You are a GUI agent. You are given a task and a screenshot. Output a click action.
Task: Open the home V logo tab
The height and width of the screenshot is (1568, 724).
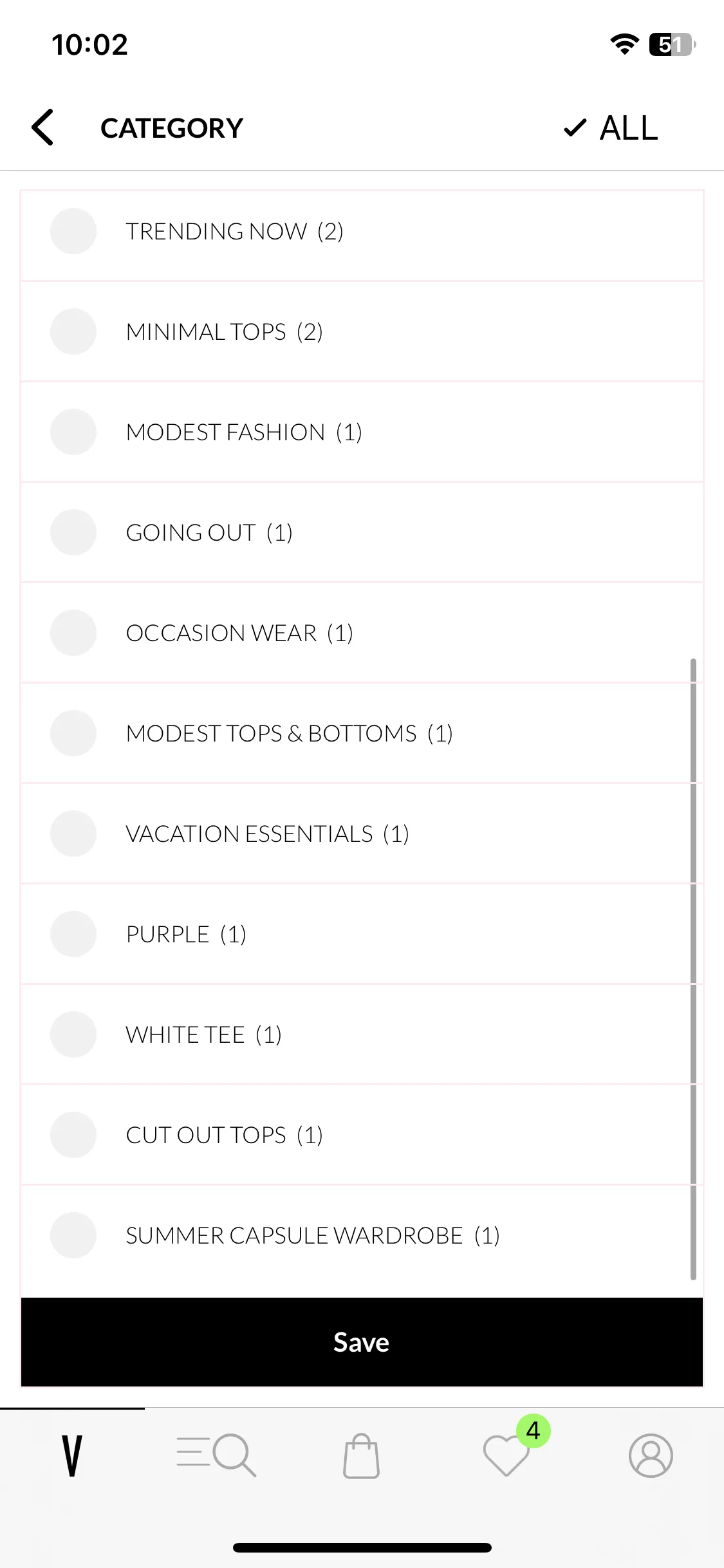[72, 1456]
